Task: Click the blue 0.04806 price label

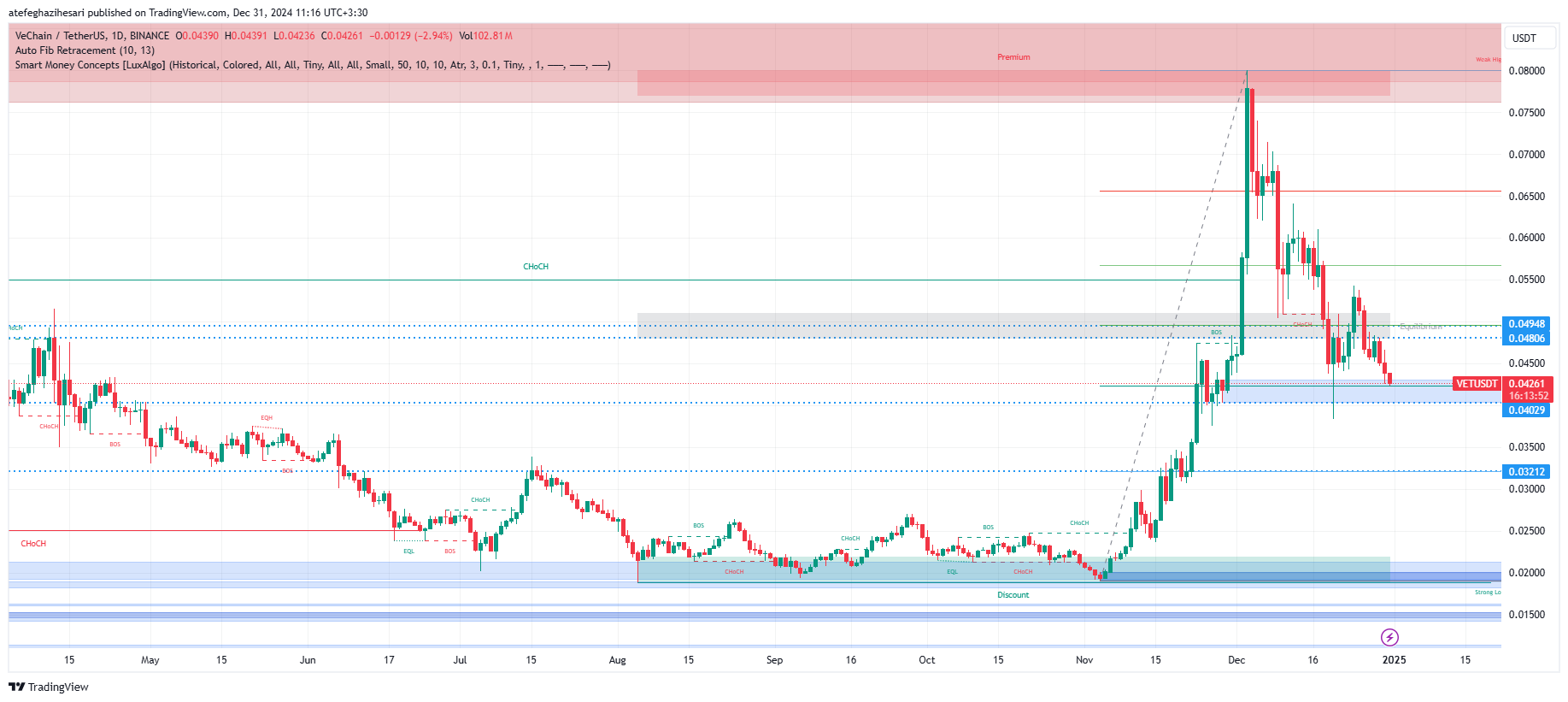Action: (1526, 339)
